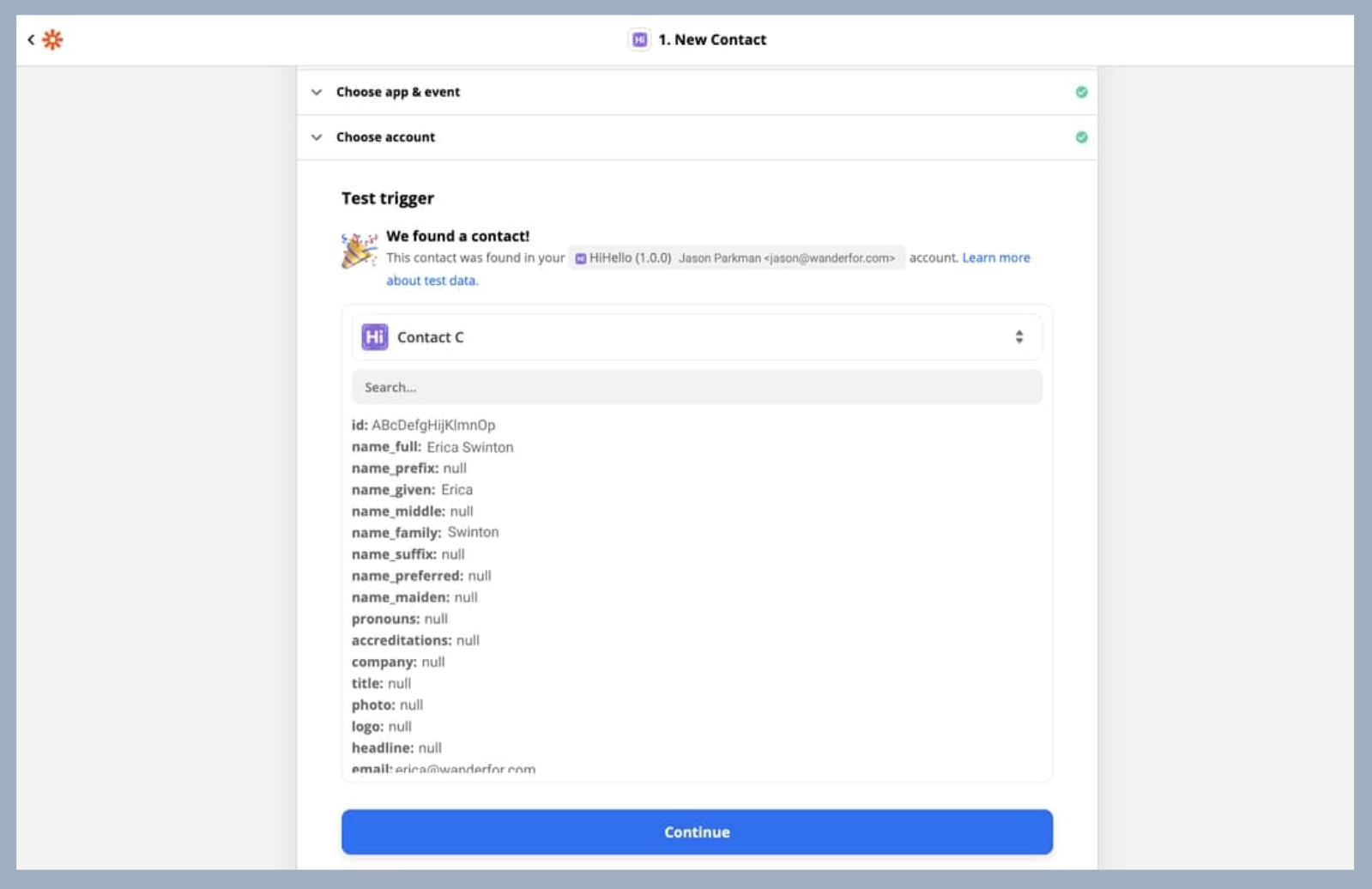Screen dimensions: 1372x889
Task: Select the accreditations: null row
Action: (415, 640)
